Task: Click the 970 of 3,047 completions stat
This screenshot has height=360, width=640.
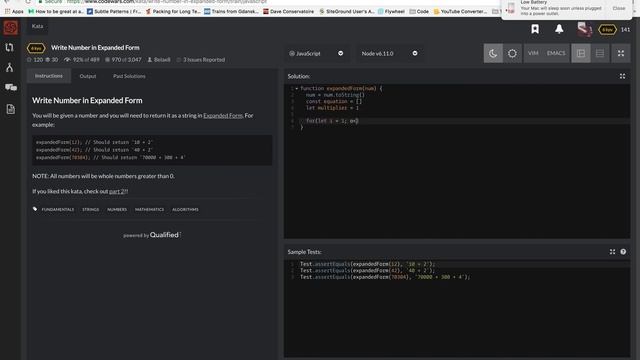Action: [123, 60]
